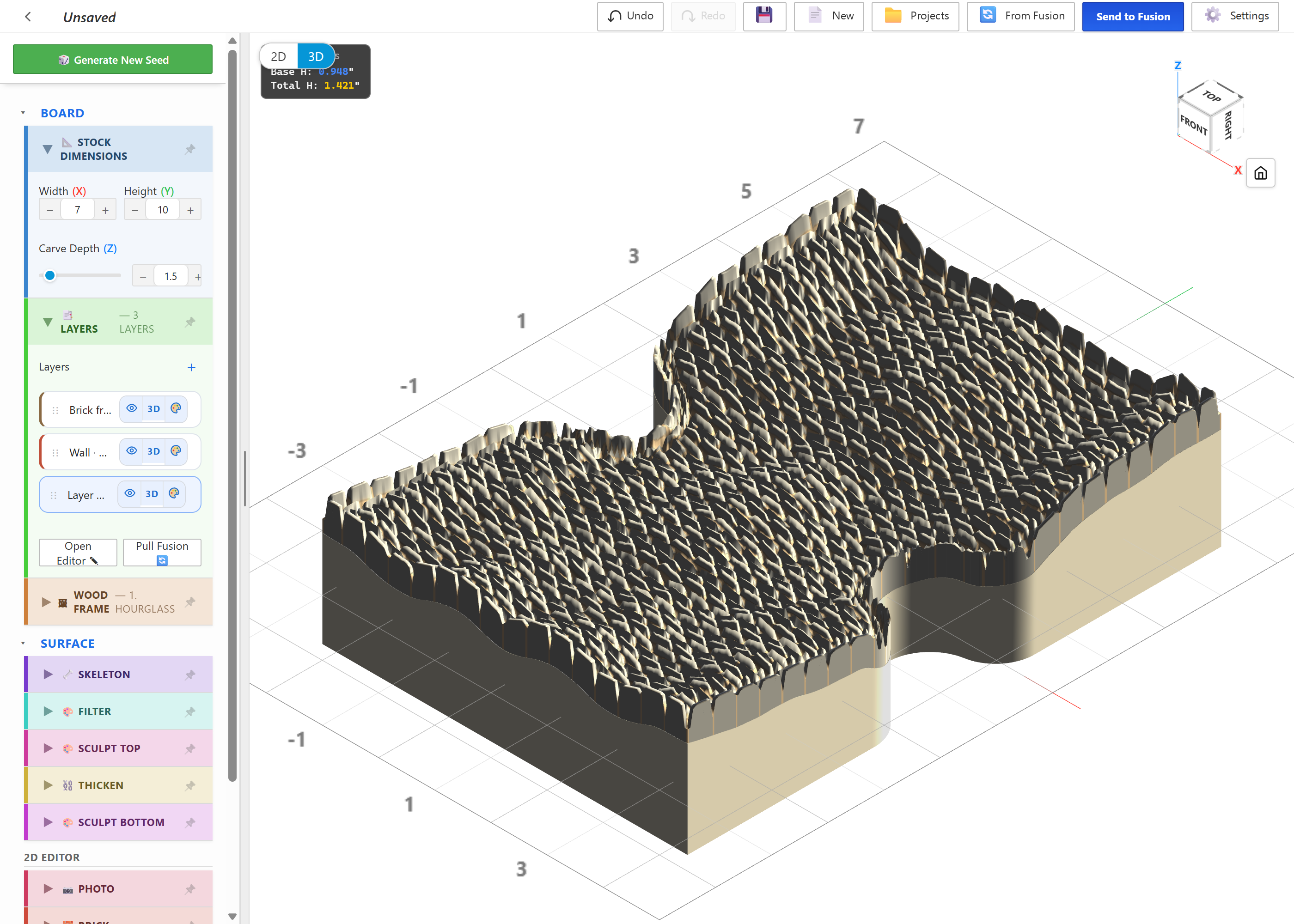Toggle 3D mode for Brick fr... layer
The height and width of the screenshot is (924, 1294).
tap(153, 408)
